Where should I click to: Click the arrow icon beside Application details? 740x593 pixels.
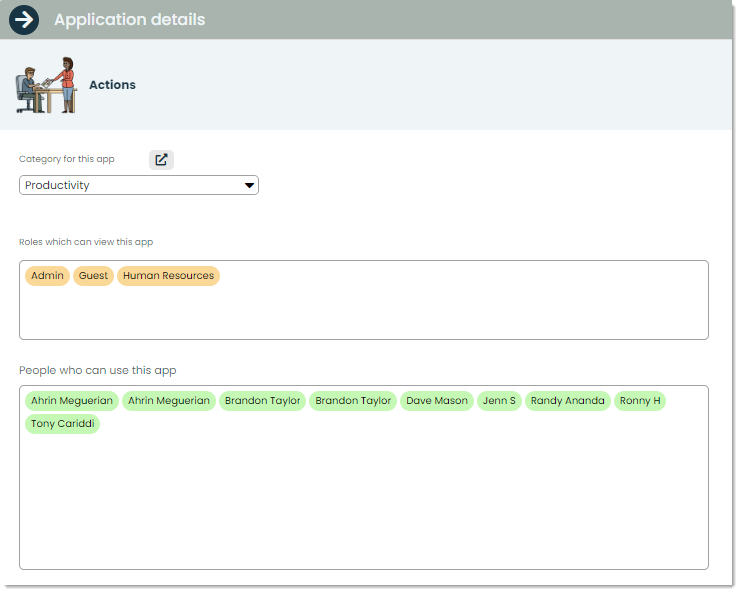point(24,20)
